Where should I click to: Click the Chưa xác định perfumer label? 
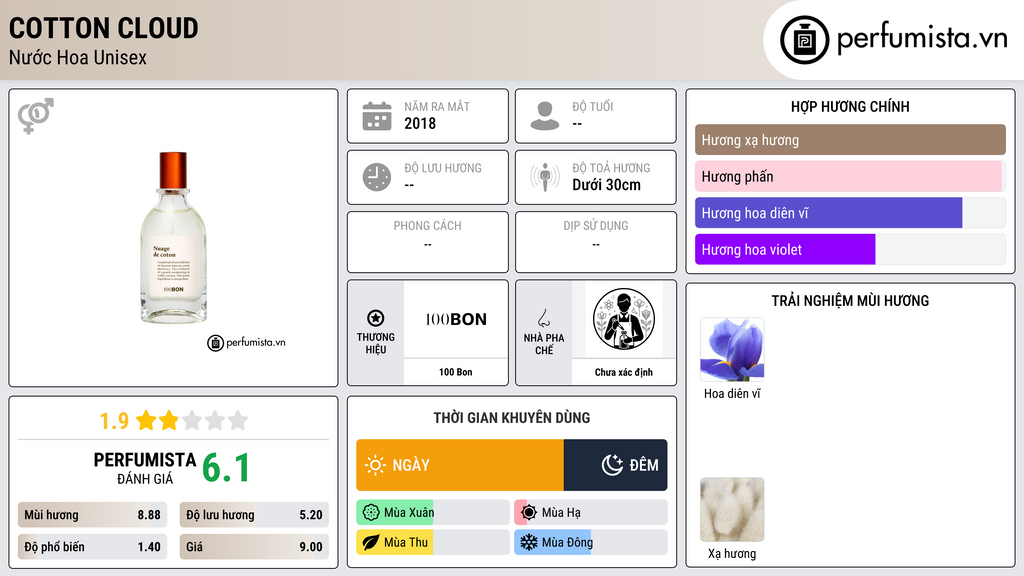624,372
